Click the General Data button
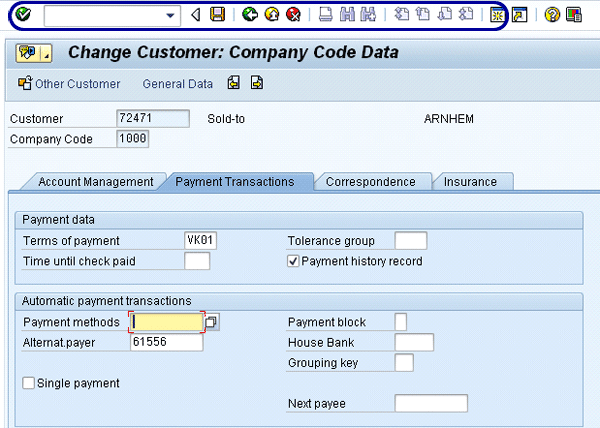Image resolution: width=600 pixels, height=428 pixels. pyautogui.click(x=177, y=84)
